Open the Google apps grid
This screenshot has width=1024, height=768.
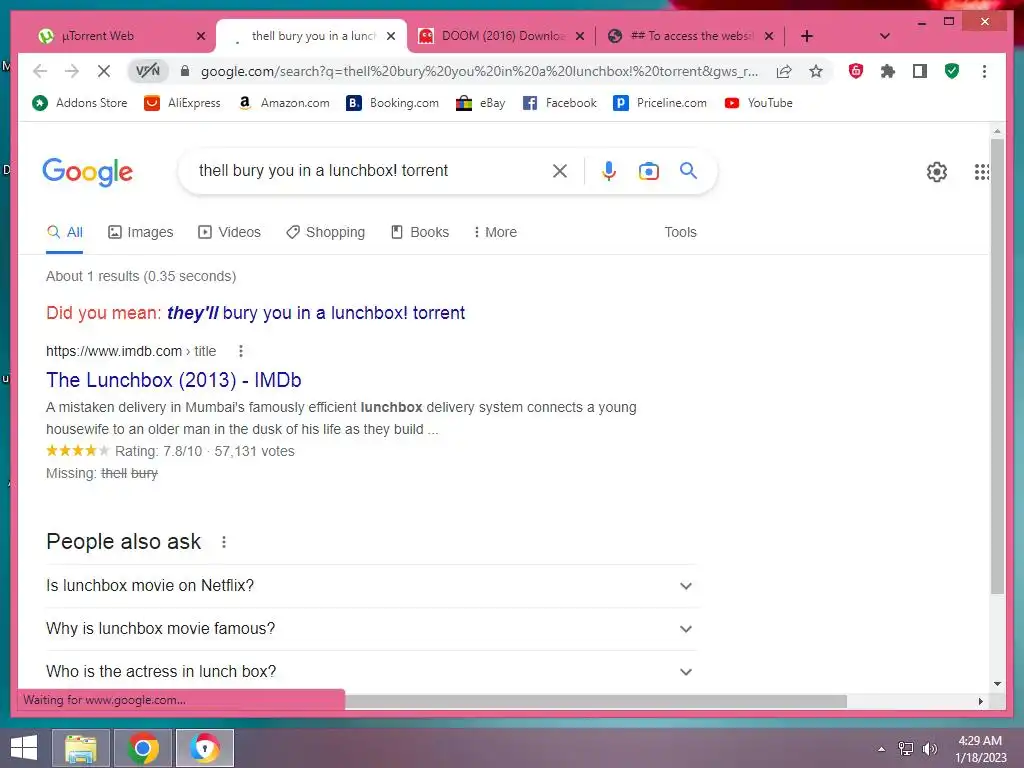[982, 172]
